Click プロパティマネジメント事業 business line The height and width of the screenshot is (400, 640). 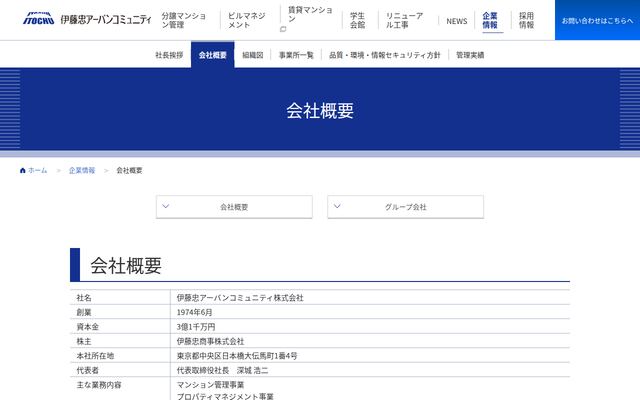225,396
